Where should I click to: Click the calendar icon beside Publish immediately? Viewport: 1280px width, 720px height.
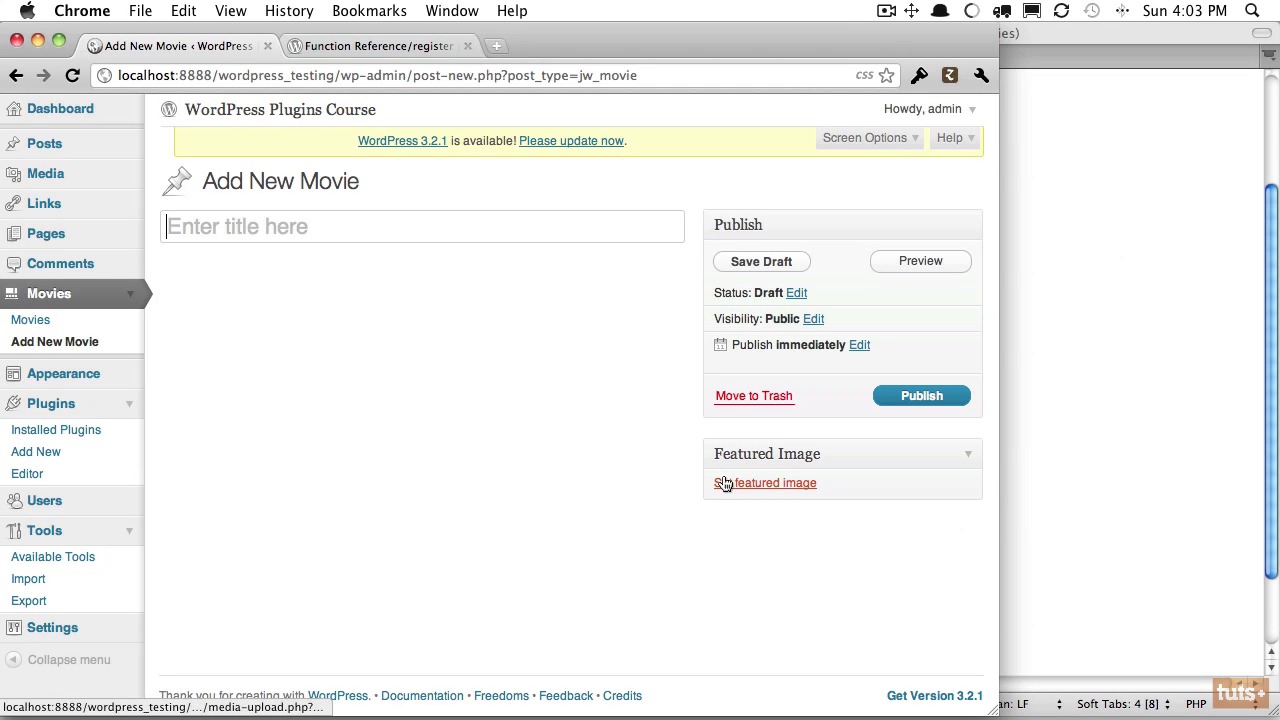point(720,345)
